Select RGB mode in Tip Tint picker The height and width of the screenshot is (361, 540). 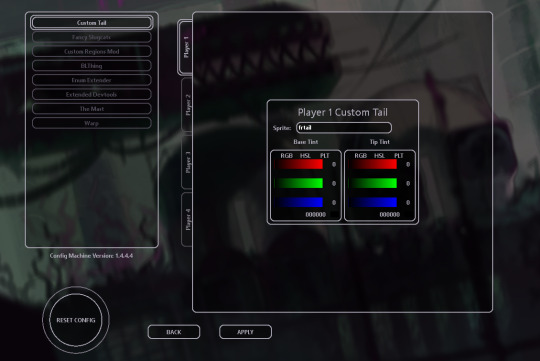click(x=360, y=156)
